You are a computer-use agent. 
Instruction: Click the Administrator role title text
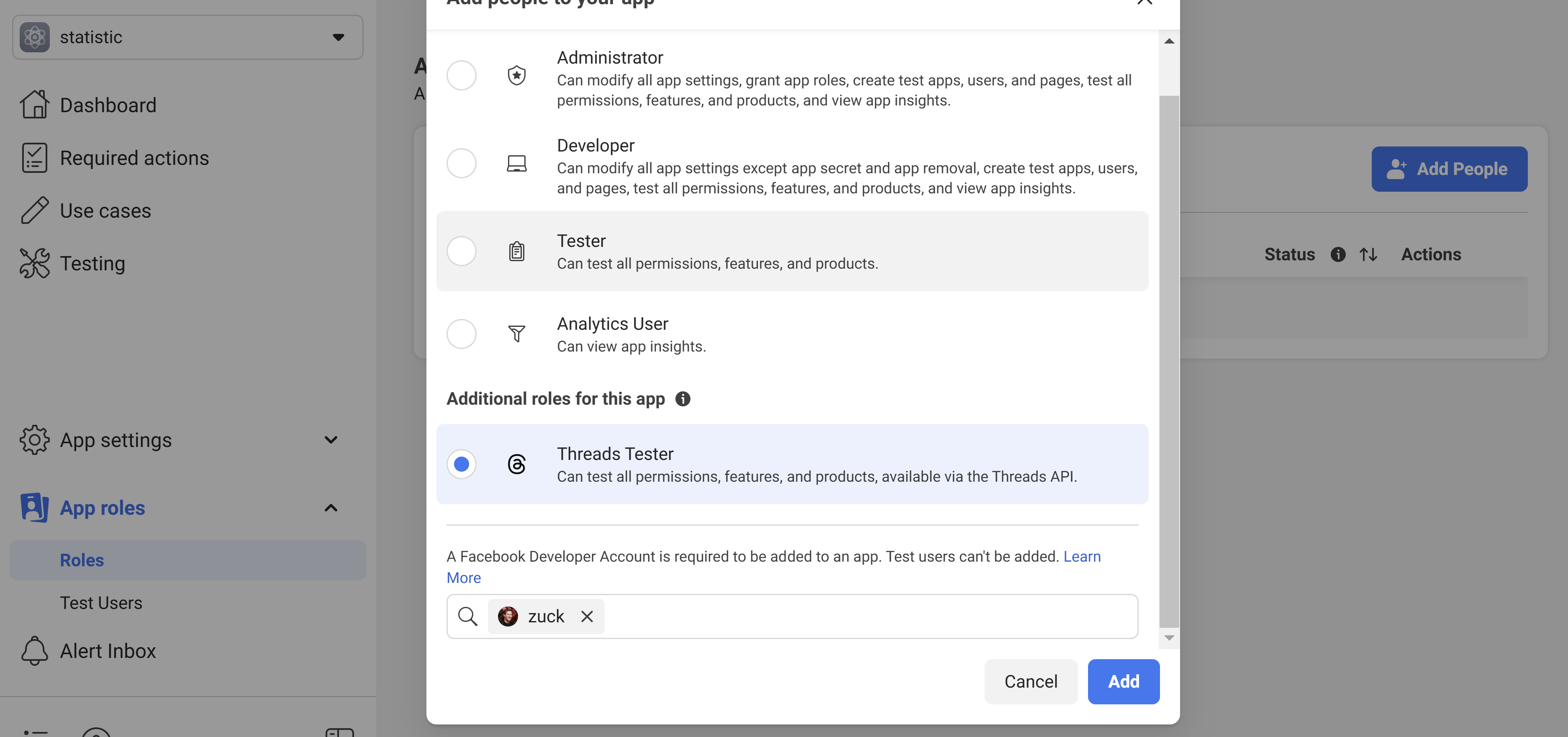[x=610, y=58]
